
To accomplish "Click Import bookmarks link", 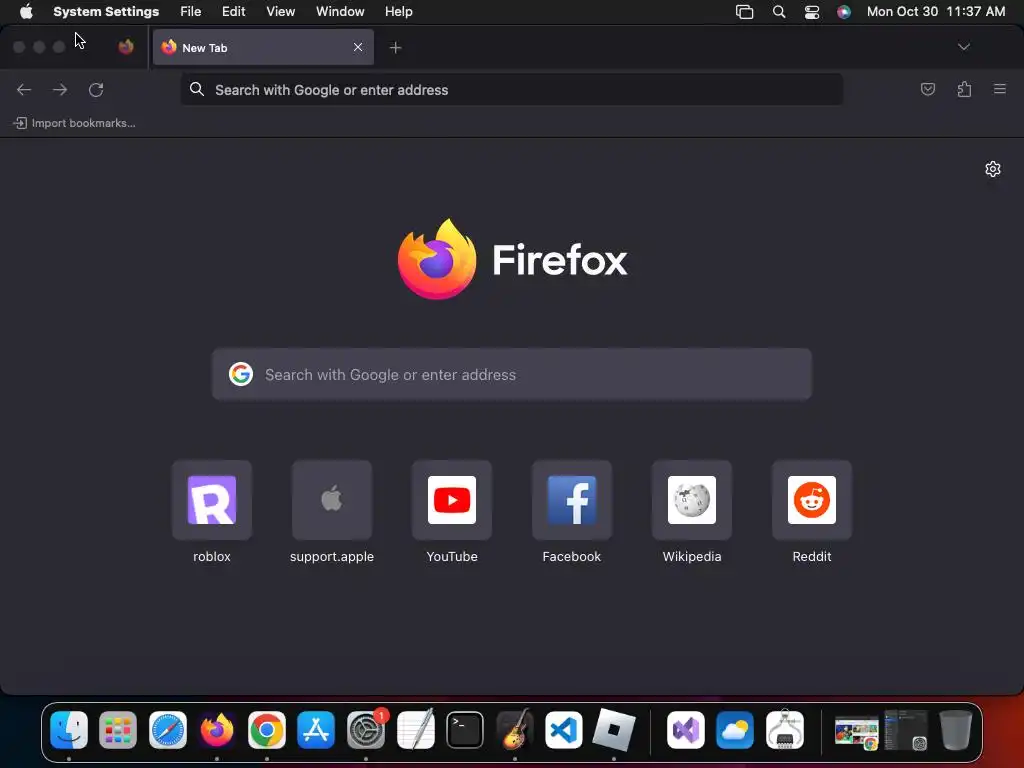I will (x=75, y=123).
